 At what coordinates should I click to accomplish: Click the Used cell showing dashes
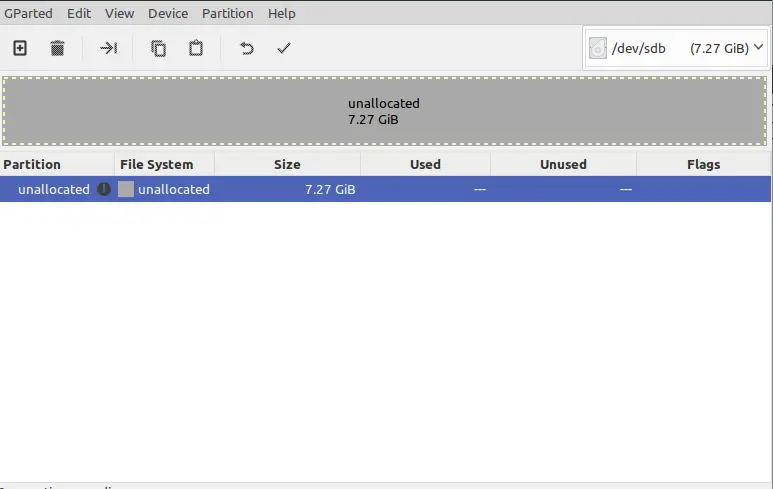(x=480, y=189)
